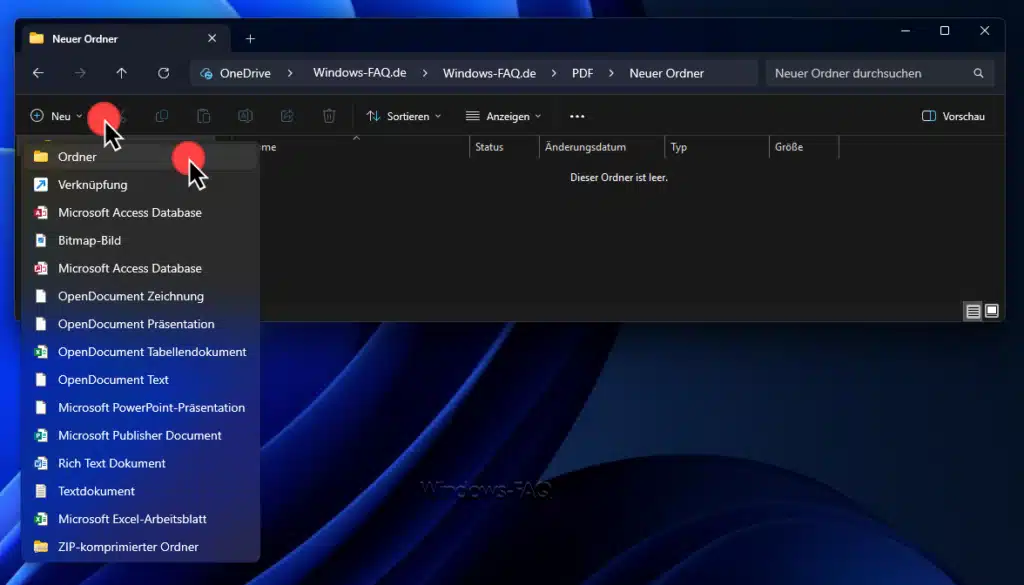
Task: Click Neuer Ordner breadcrumb segment
Action: 666,73
